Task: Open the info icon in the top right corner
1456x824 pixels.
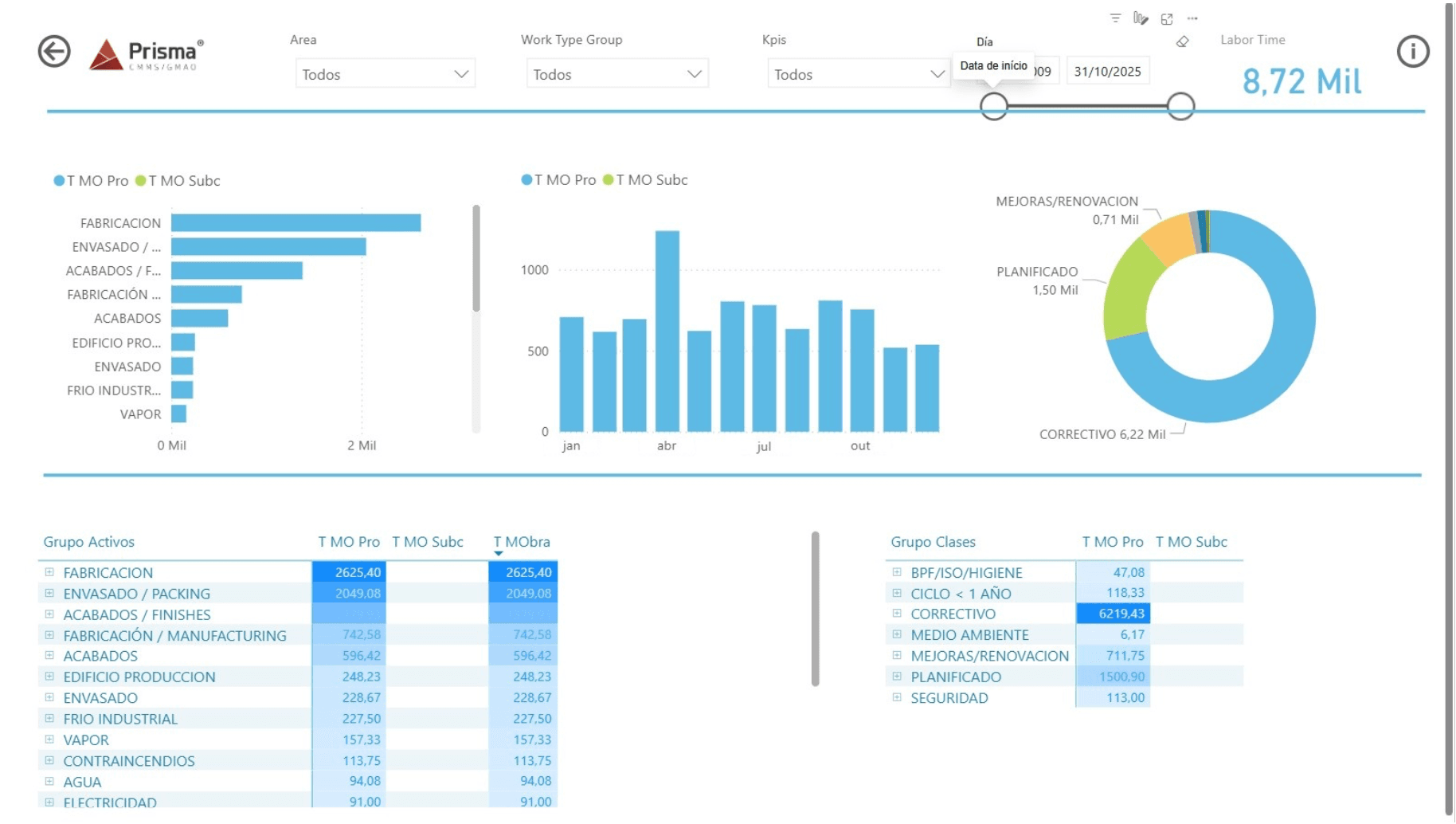Action: point(1412,51)
